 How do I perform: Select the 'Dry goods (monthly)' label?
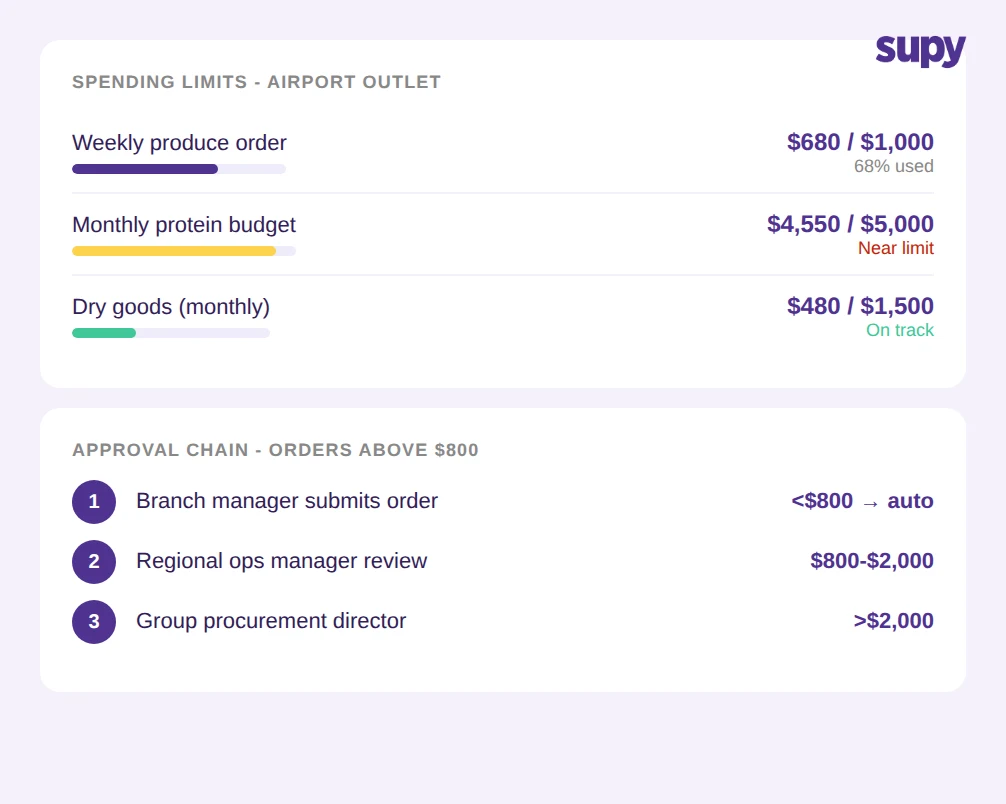point(171,307)
